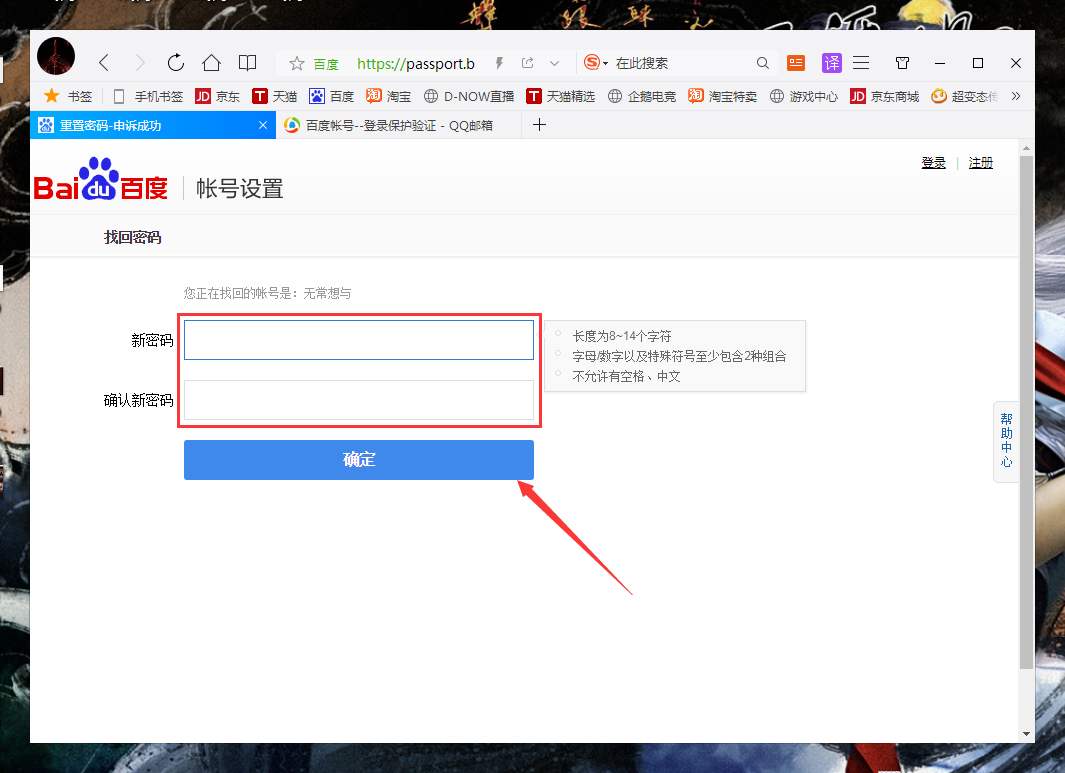Click the back navigation arrow
This screenshot has height=773, width=1065.
pos(104,62)
